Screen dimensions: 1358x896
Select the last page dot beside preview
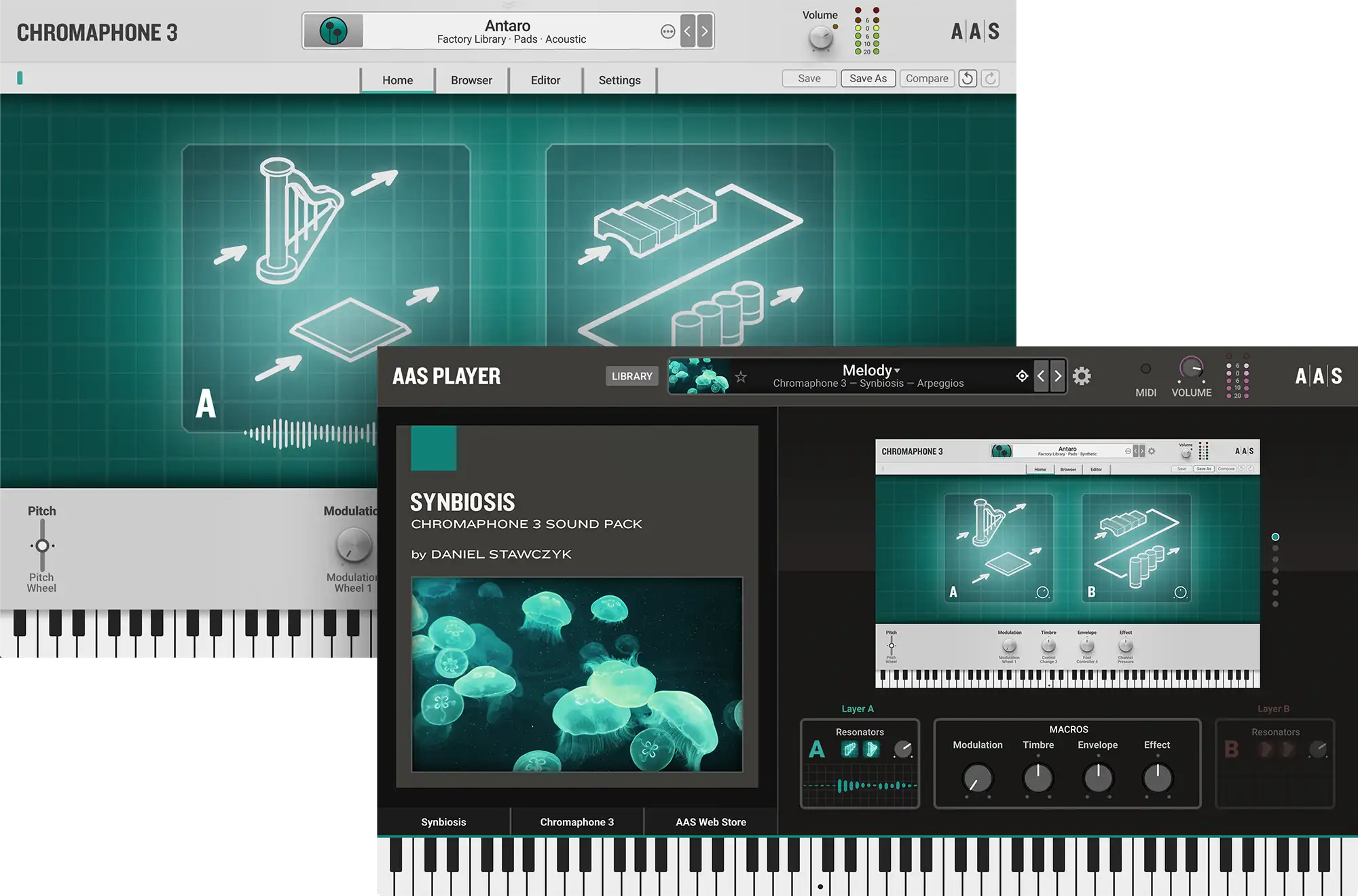coord(1275,604)
